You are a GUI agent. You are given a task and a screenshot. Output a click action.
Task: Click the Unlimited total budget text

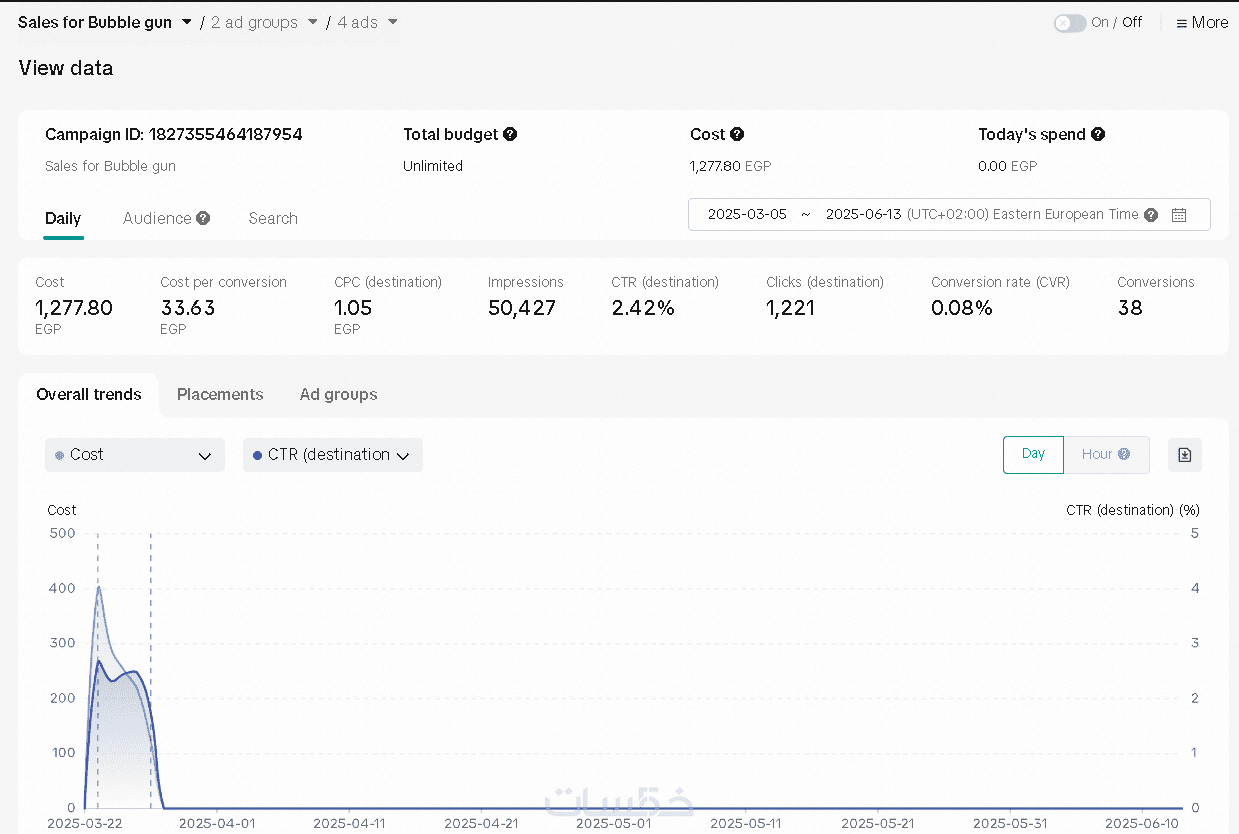pos(433,166)
